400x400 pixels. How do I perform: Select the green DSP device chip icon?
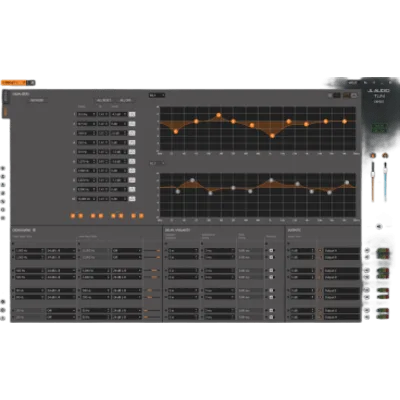click(379, 128)
